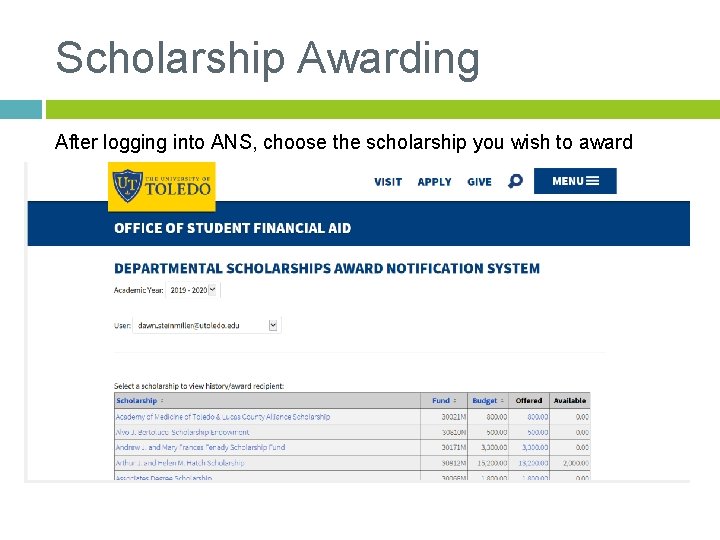The height and width of the screenshot is (540, 720).
Task: Open Academy of Medicine of Toledo scholarship
Action: click(222, 416)
